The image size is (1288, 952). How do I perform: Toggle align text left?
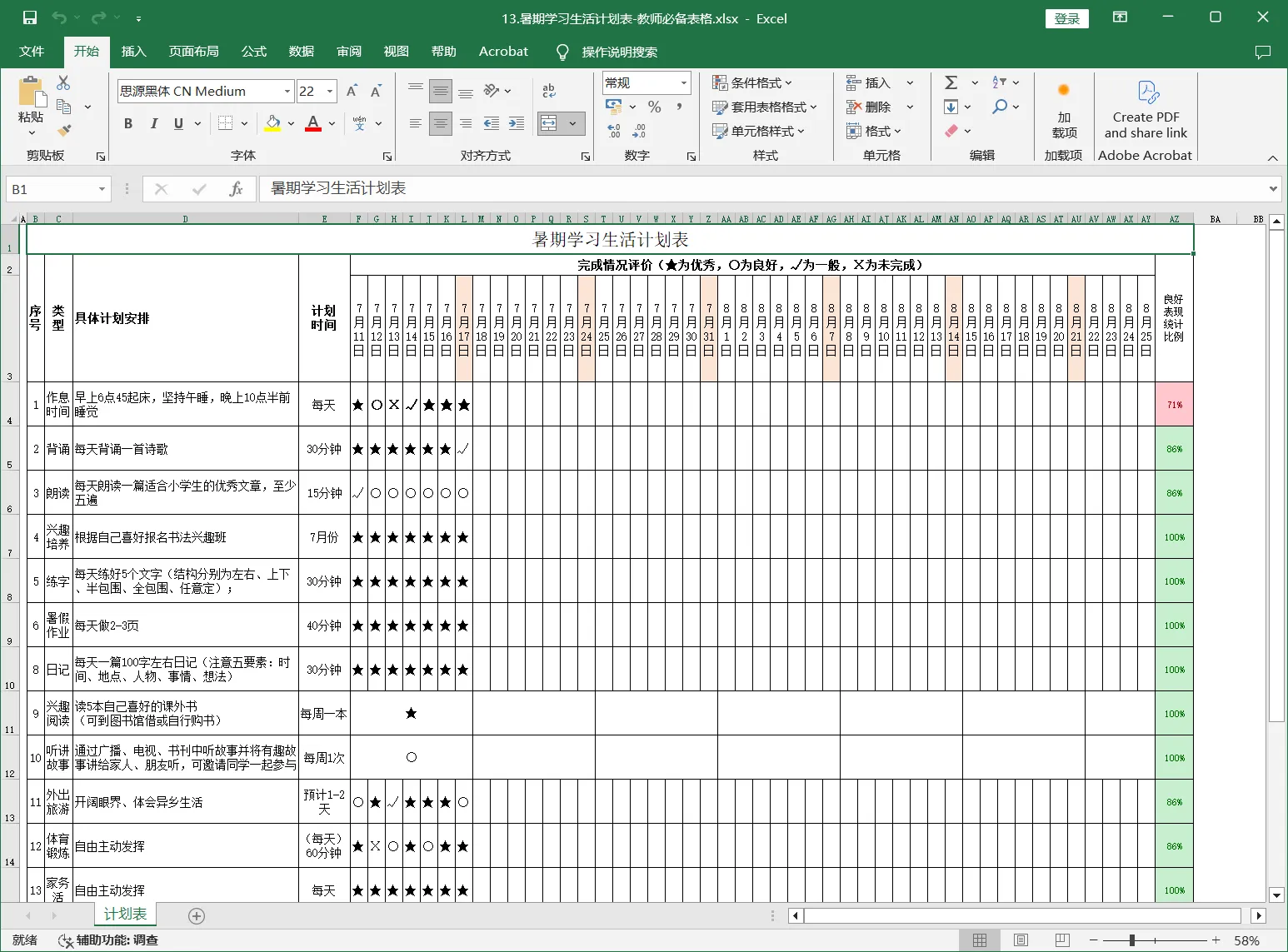click(416, 123)
